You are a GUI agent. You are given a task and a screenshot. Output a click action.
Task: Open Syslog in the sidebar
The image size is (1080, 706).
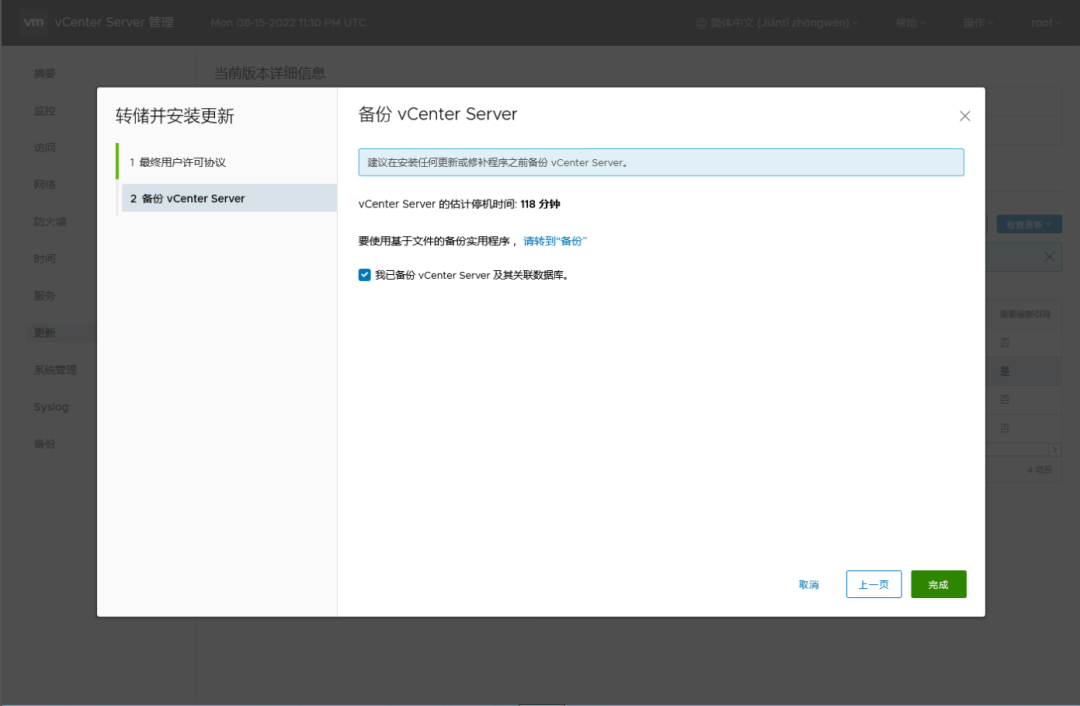tap(51, 407)
